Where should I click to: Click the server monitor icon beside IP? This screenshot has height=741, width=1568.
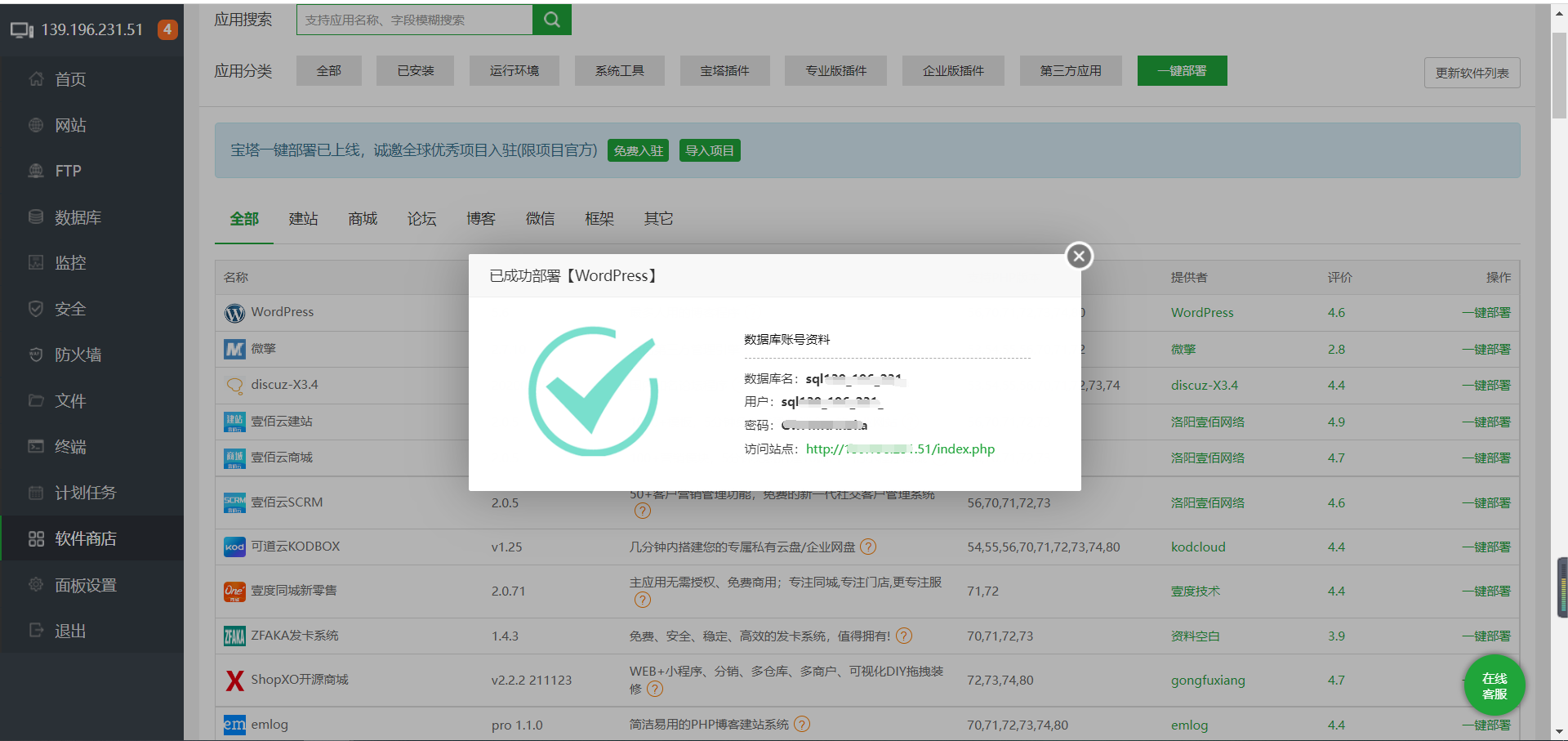(22, 30)
